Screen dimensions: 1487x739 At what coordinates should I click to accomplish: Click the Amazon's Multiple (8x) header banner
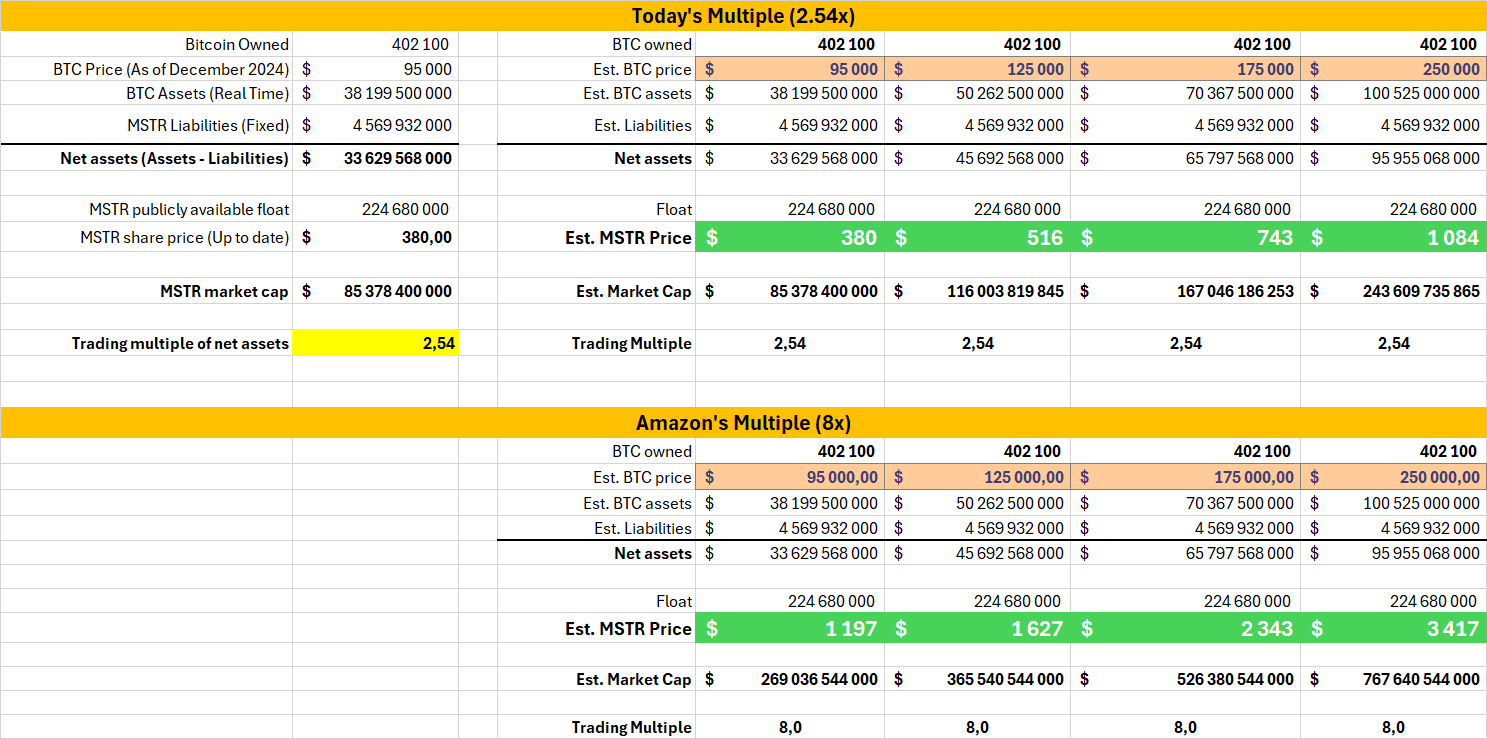tap(743, 422)
